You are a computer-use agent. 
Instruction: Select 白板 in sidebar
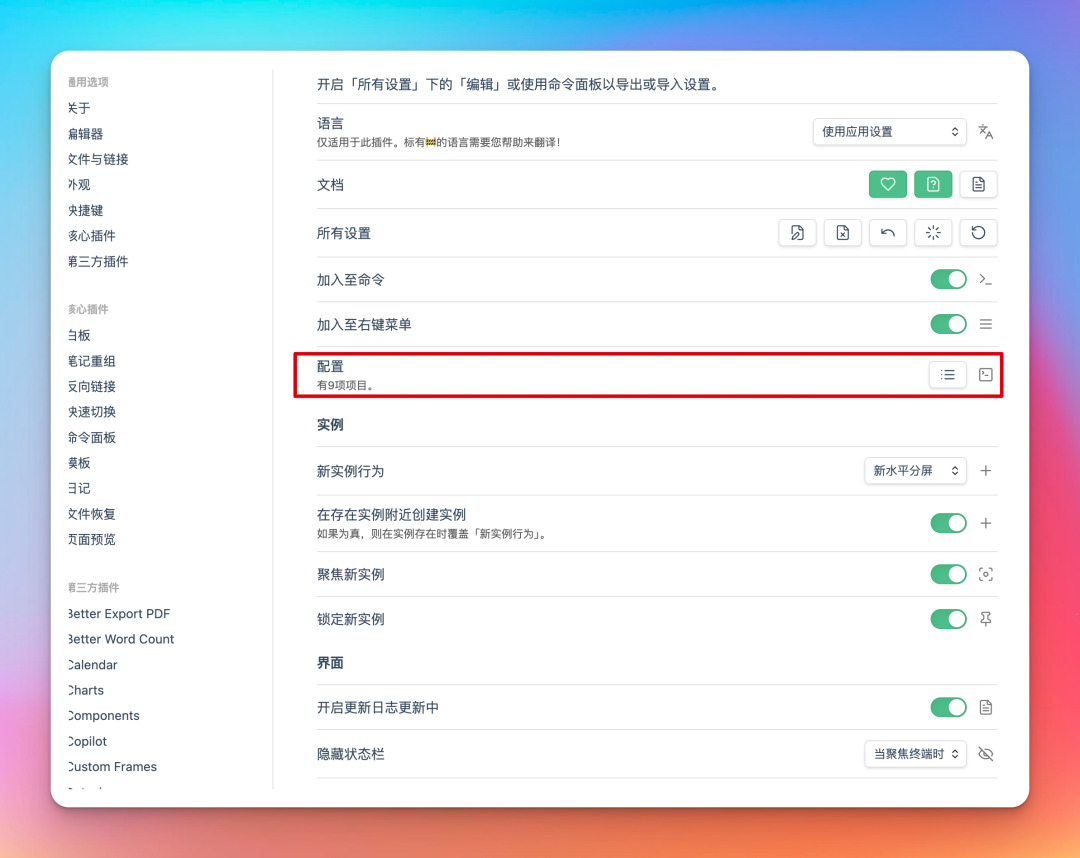(x=79, y=335)
